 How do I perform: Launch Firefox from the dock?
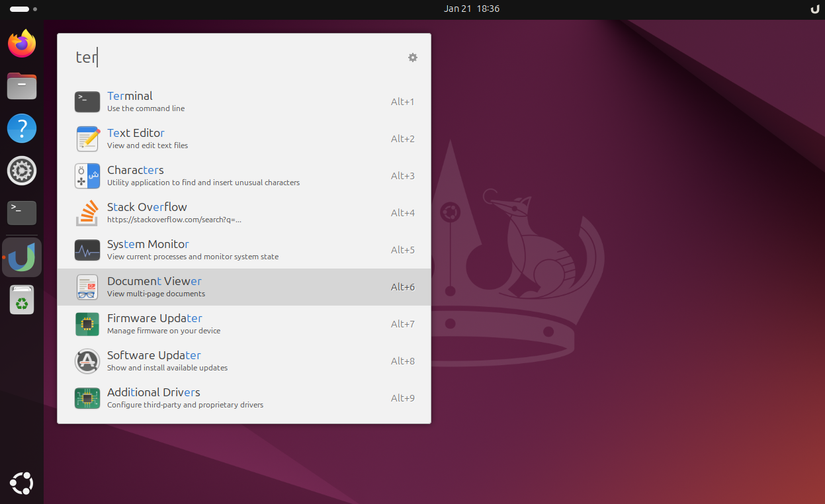22,43
